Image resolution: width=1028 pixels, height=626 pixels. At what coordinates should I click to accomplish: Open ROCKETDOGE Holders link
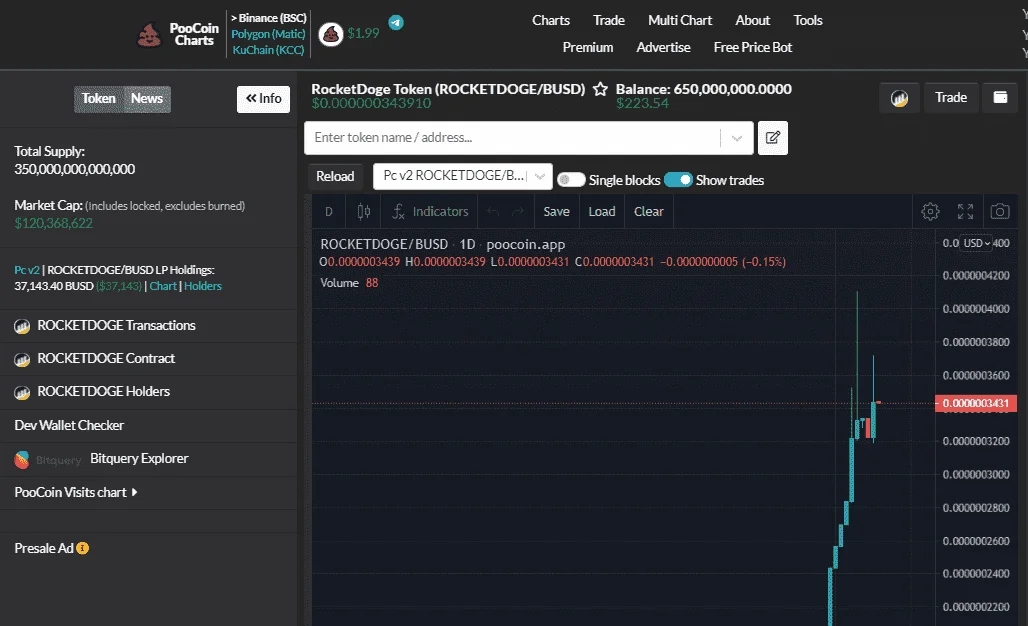tap(104, 391)
